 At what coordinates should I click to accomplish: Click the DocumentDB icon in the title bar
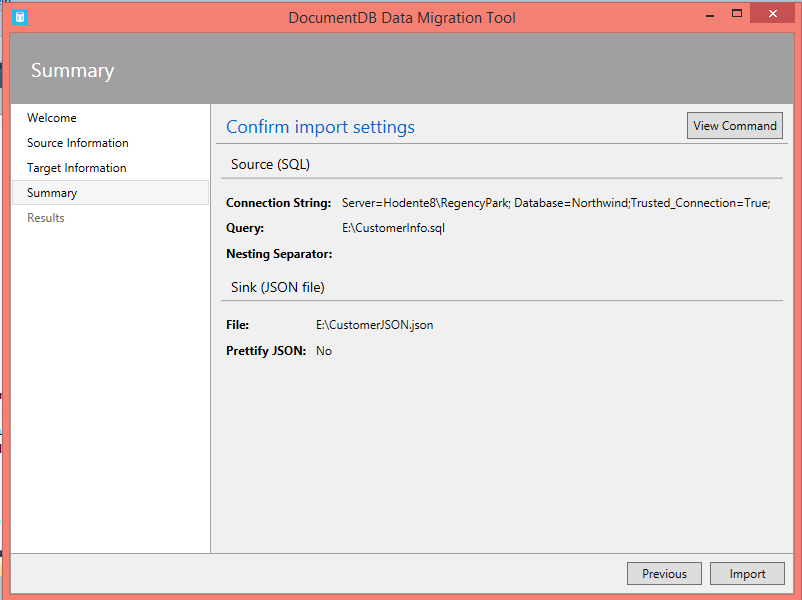pos(18,17)
